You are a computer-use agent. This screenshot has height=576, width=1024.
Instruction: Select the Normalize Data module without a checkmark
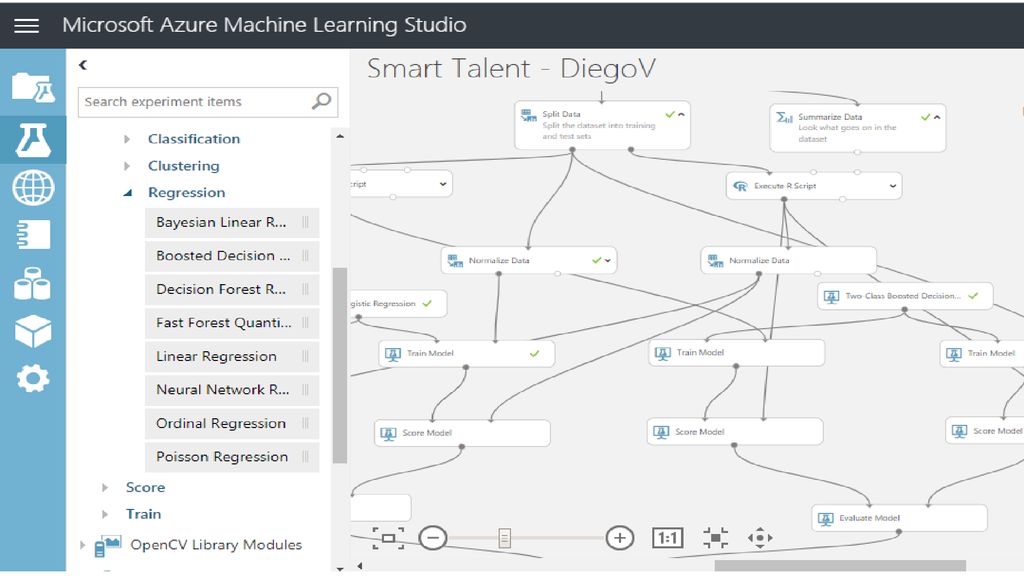788,260
